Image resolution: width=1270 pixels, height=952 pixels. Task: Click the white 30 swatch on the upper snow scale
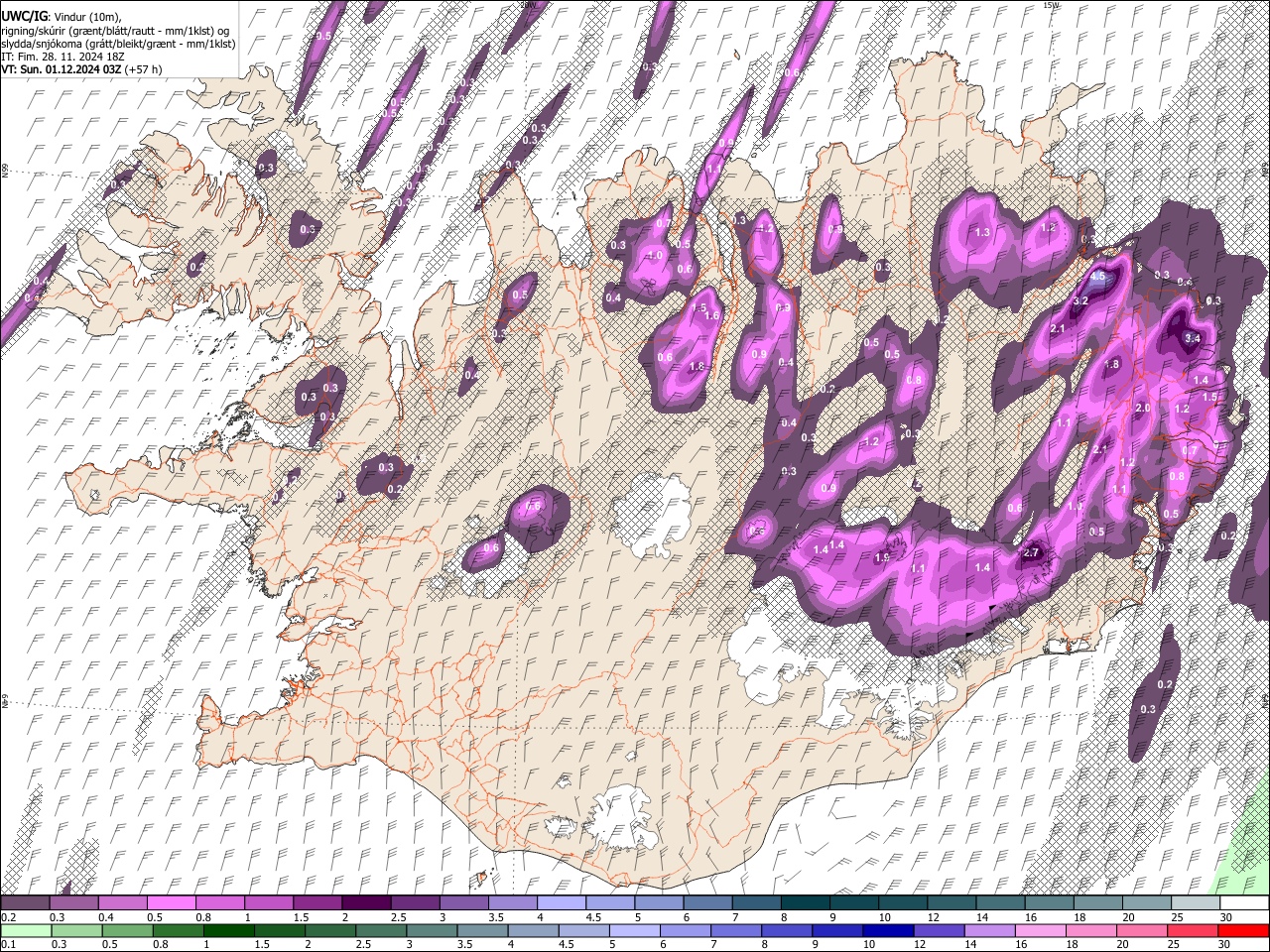click(1244, 903)
